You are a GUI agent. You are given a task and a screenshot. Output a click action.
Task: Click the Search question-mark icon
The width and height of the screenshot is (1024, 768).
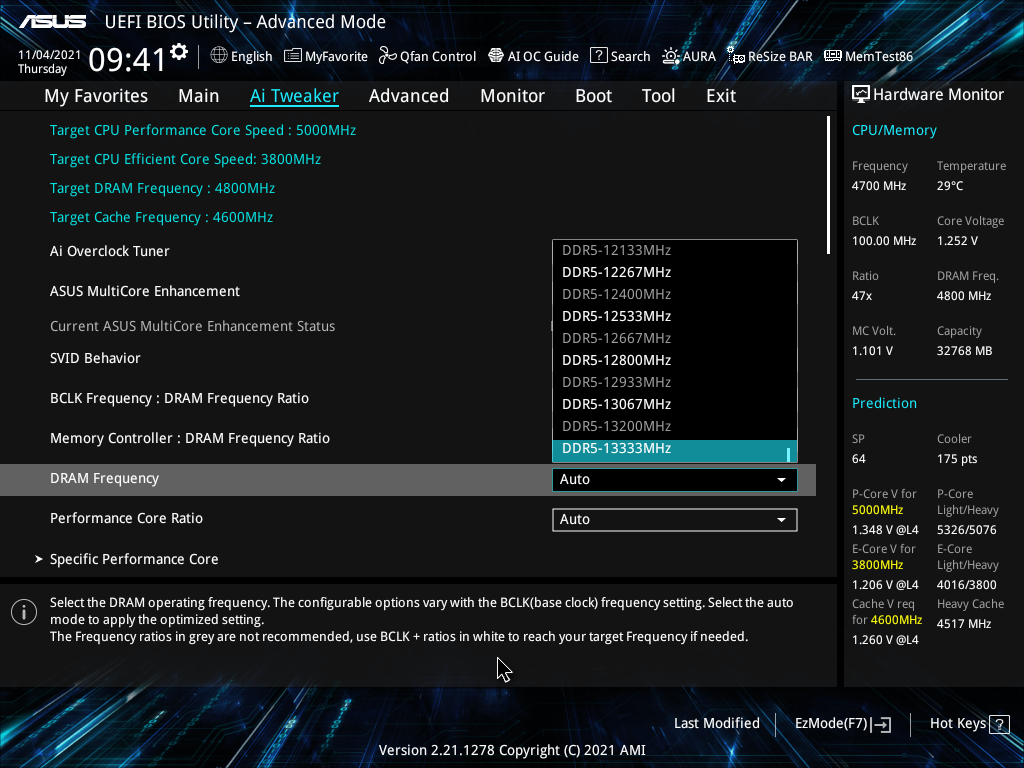point(598,56)
